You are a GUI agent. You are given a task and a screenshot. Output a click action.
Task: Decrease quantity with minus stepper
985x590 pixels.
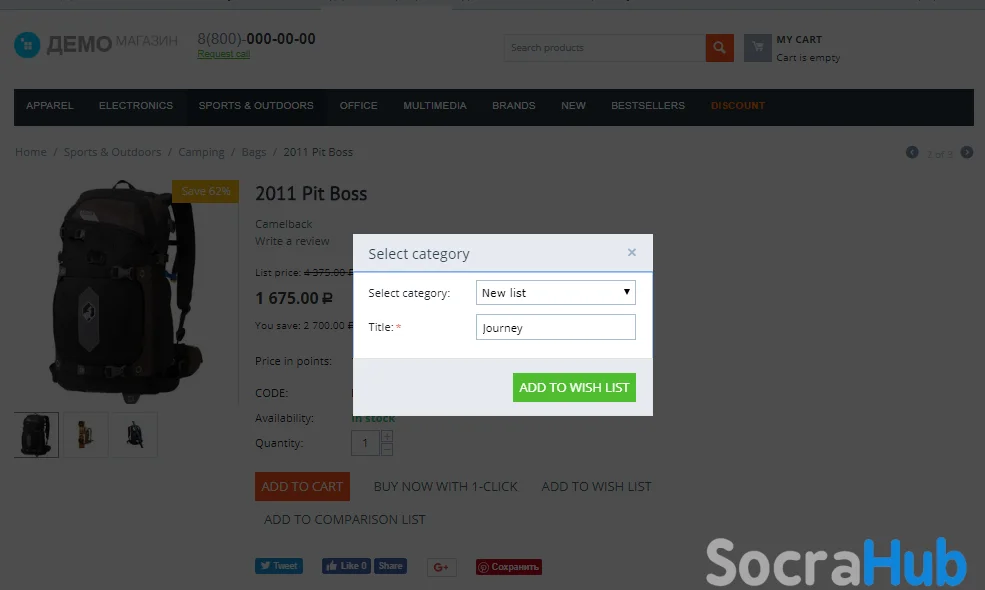point(387,449)
